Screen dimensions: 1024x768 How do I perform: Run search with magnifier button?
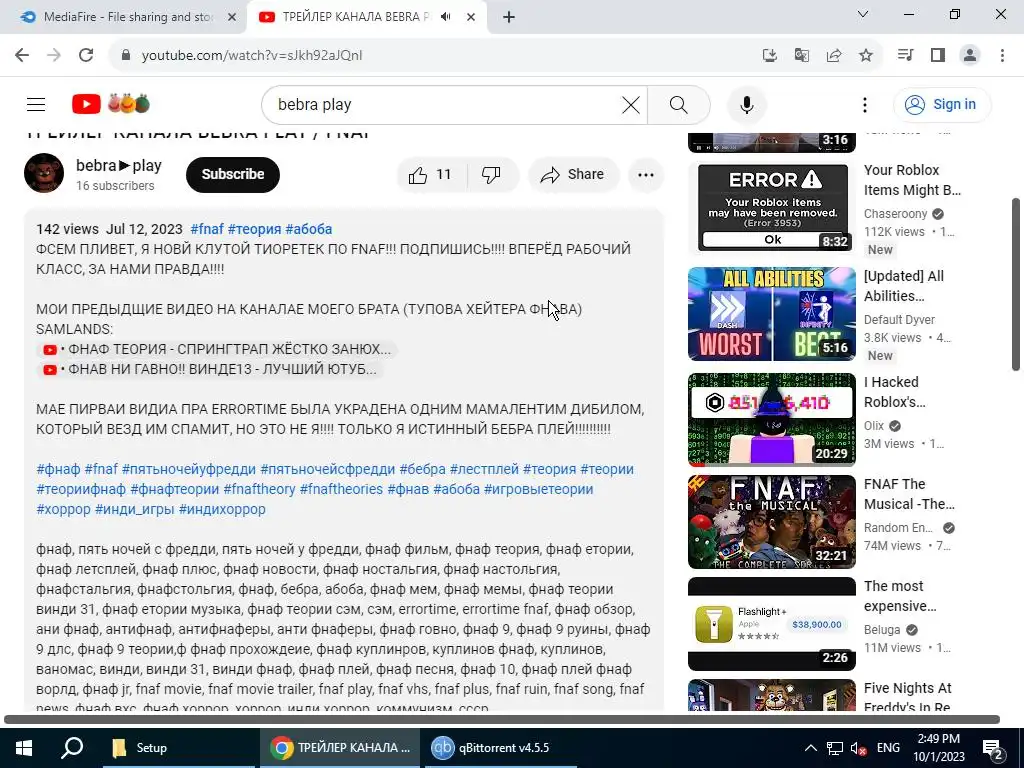pos(679,104)
